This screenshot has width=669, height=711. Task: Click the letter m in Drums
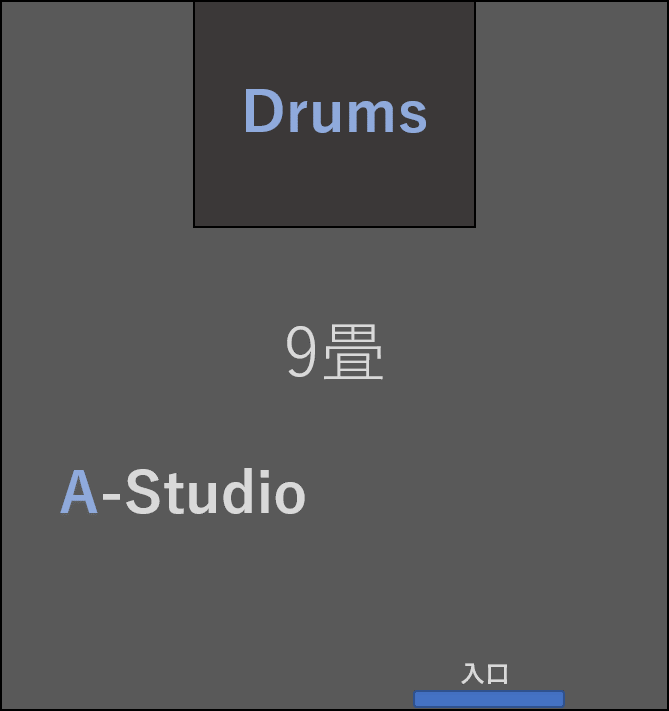pyautogui.click(x=370, y=116)
